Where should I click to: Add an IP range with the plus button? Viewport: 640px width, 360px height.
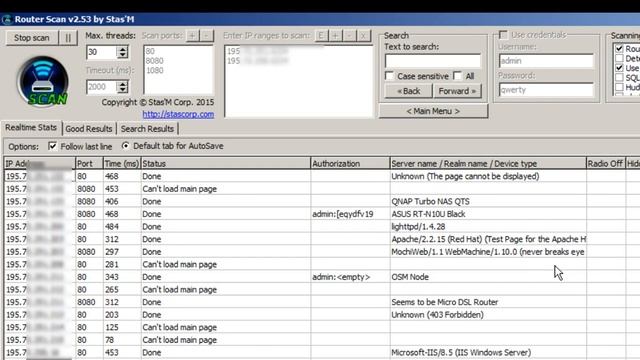[x=335, y=36]
